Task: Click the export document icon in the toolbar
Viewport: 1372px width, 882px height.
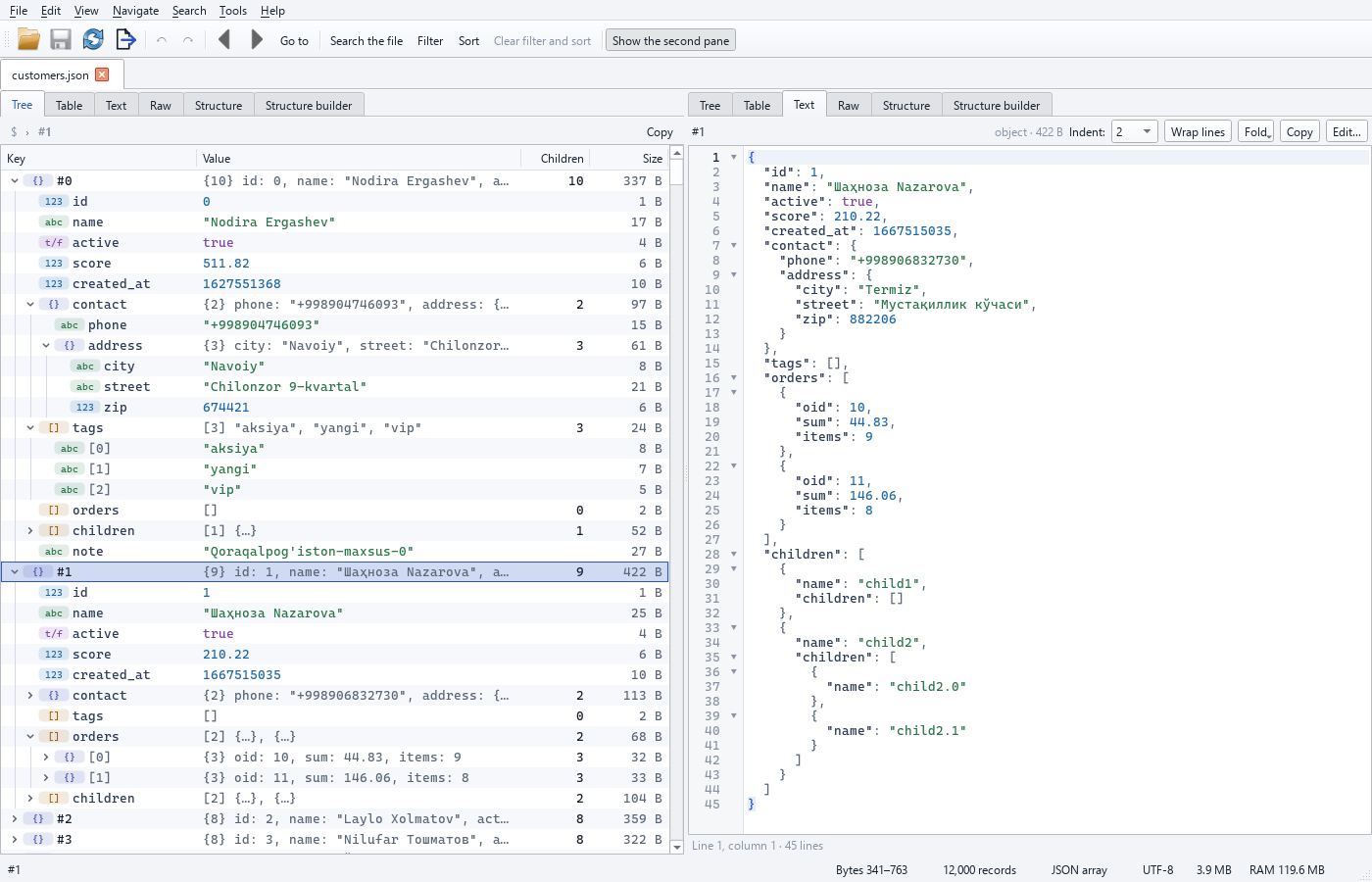Action: 125,39
